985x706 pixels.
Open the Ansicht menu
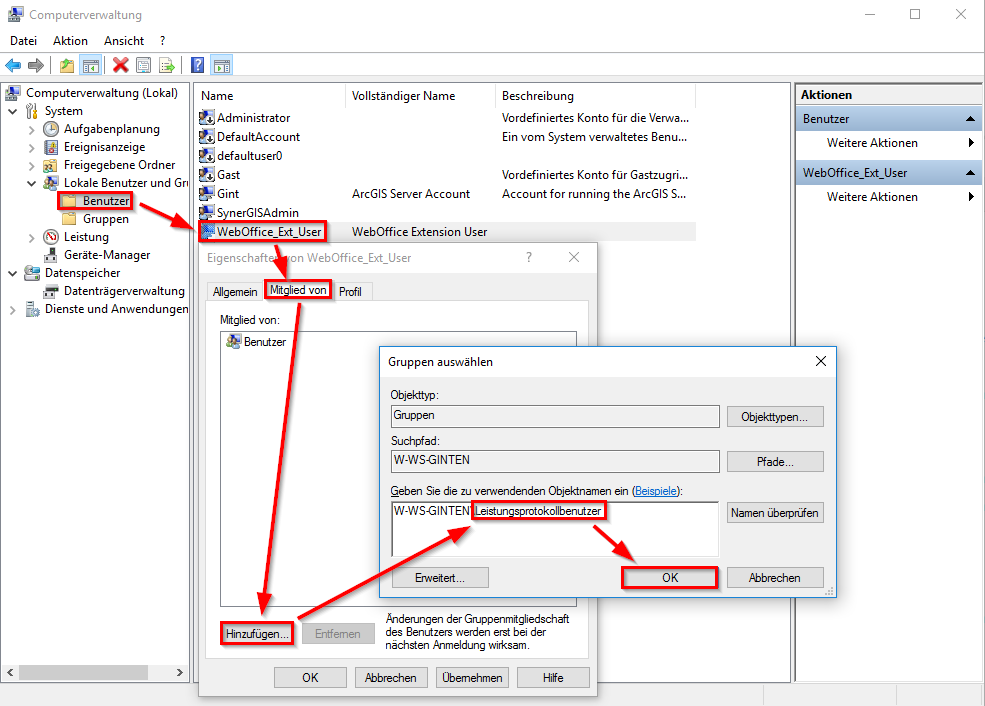(x=124, y=41)
